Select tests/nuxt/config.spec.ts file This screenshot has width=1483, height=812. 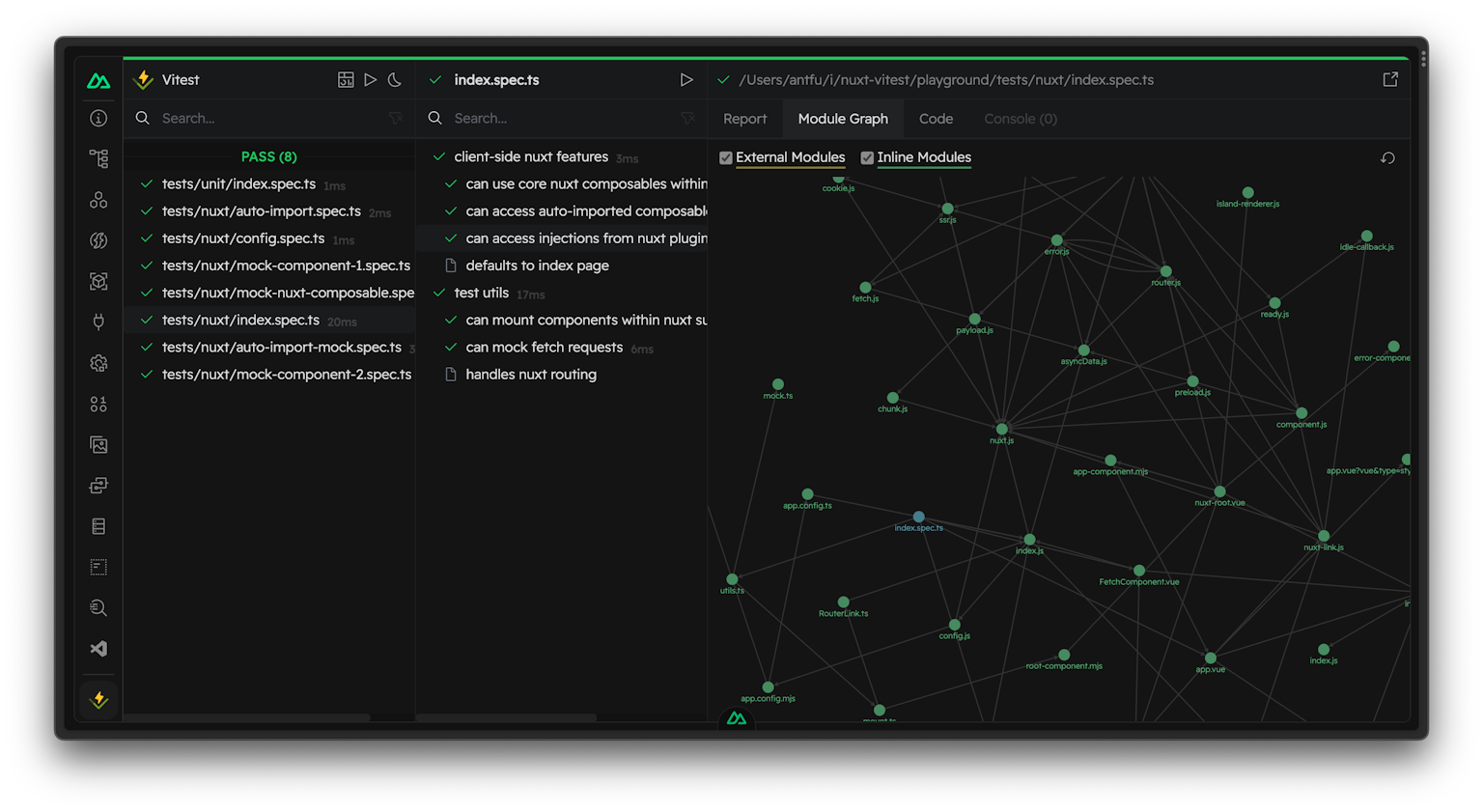(269, 238)
